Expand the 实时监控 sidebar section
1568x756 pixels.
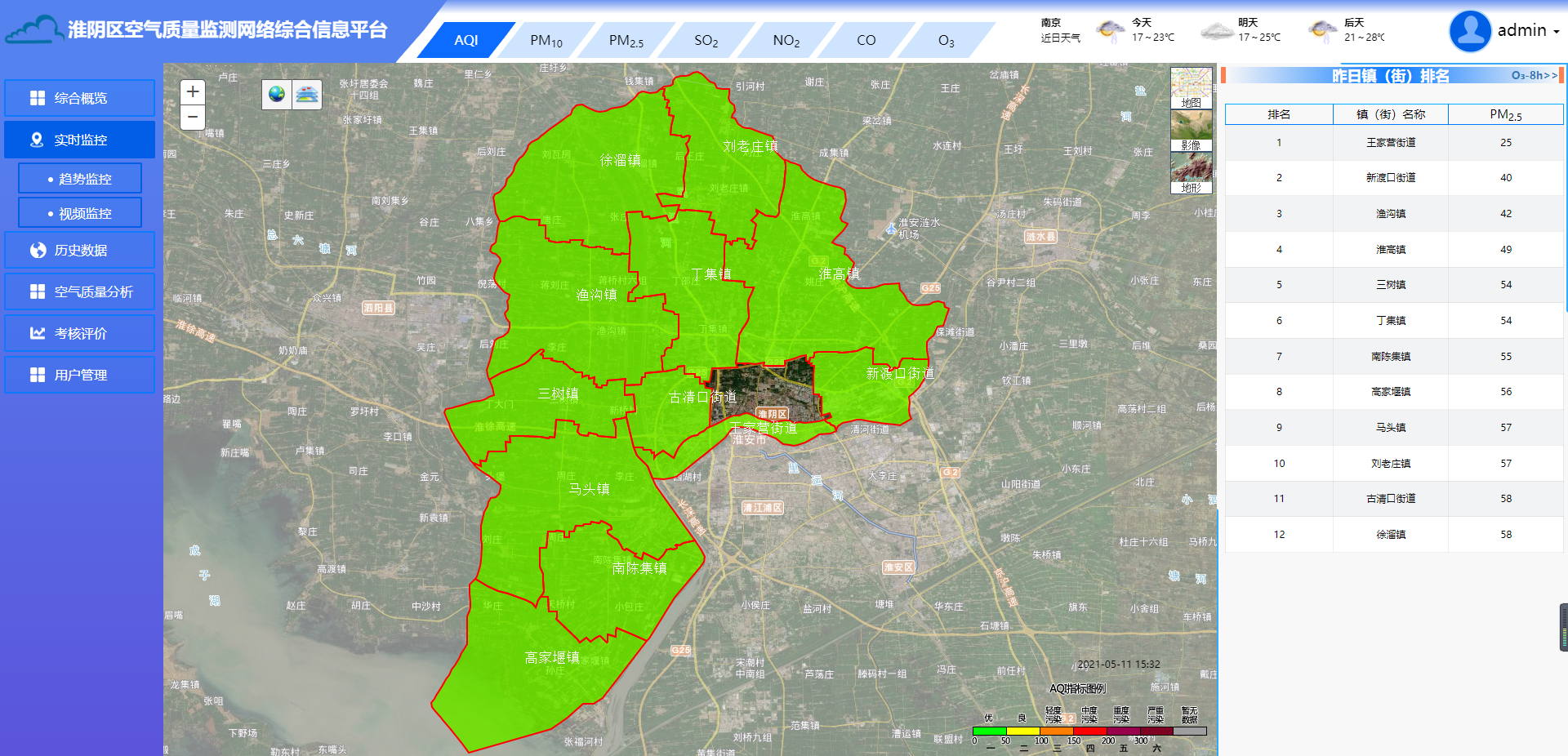coord(80,140)
